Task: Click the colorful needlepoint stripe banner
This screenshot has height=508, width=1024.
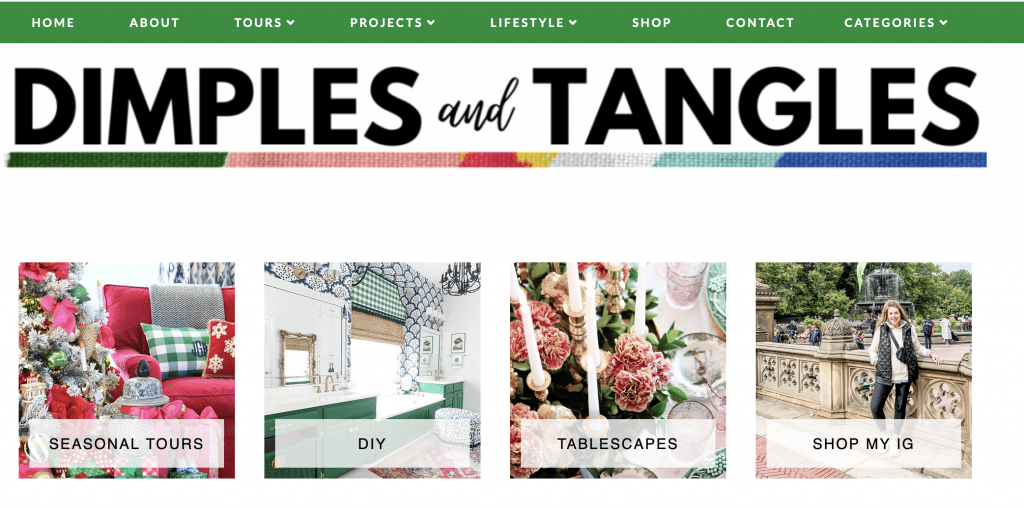Action: 496,160
